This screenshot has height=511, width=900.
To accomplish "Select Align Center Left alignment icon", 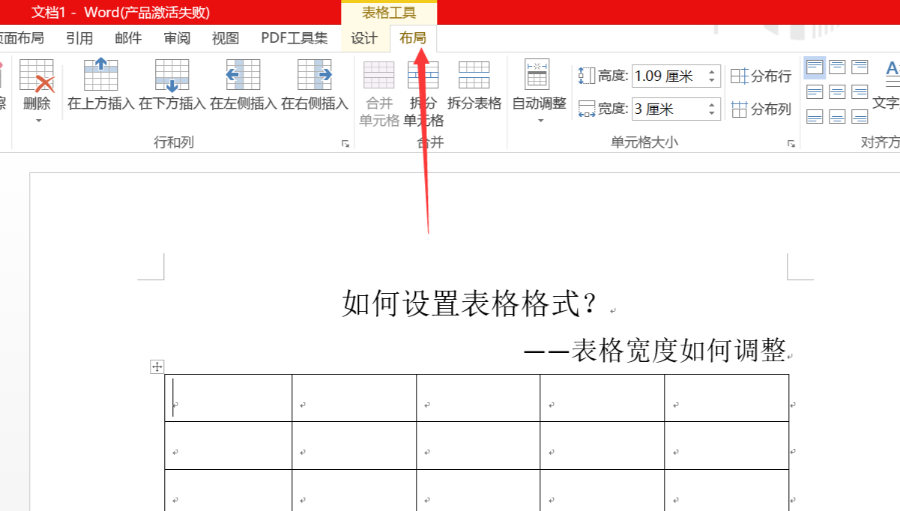I will (x=814, y=92).
